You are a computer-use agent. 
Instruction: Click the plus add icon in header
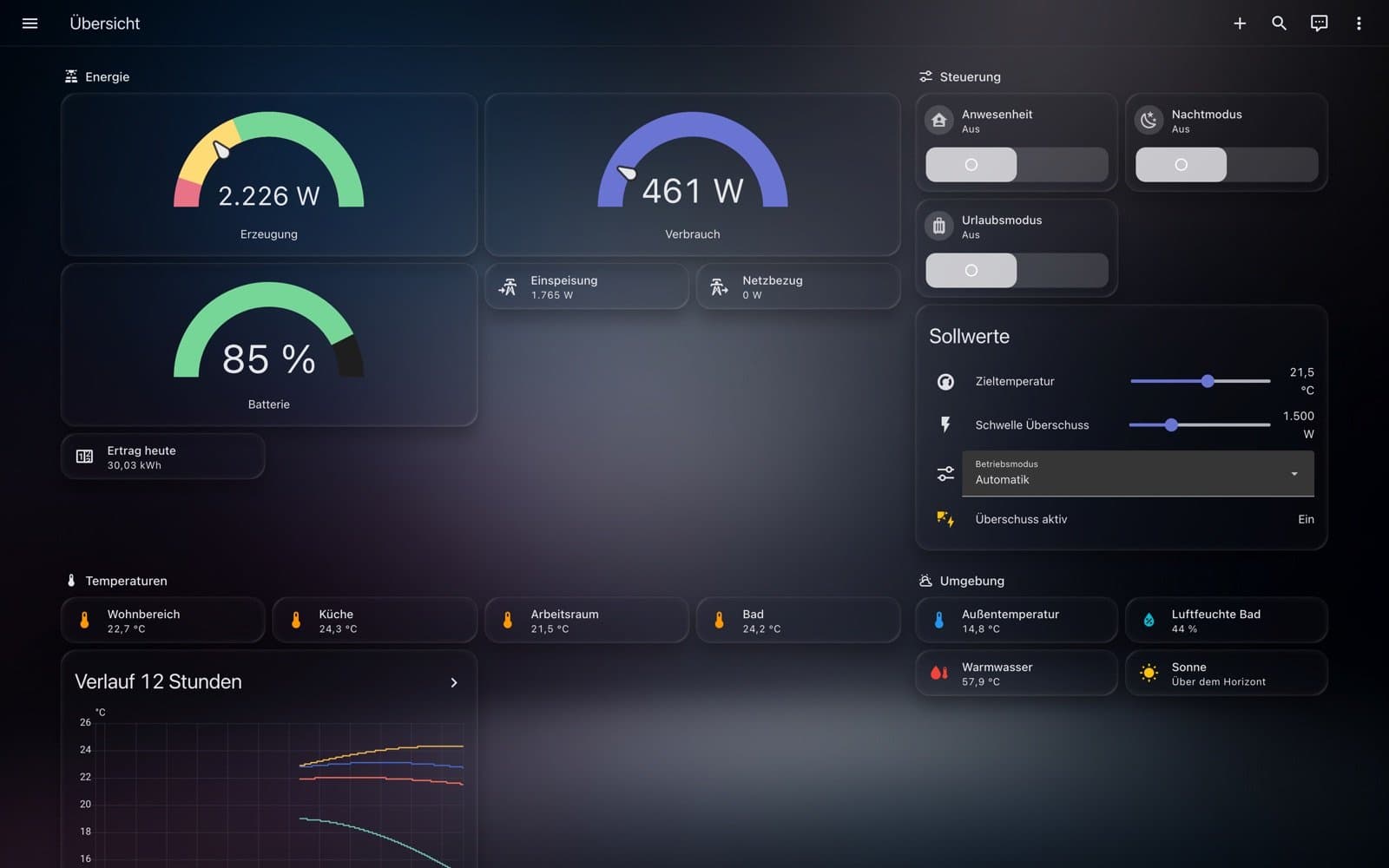pos(1240,23)
